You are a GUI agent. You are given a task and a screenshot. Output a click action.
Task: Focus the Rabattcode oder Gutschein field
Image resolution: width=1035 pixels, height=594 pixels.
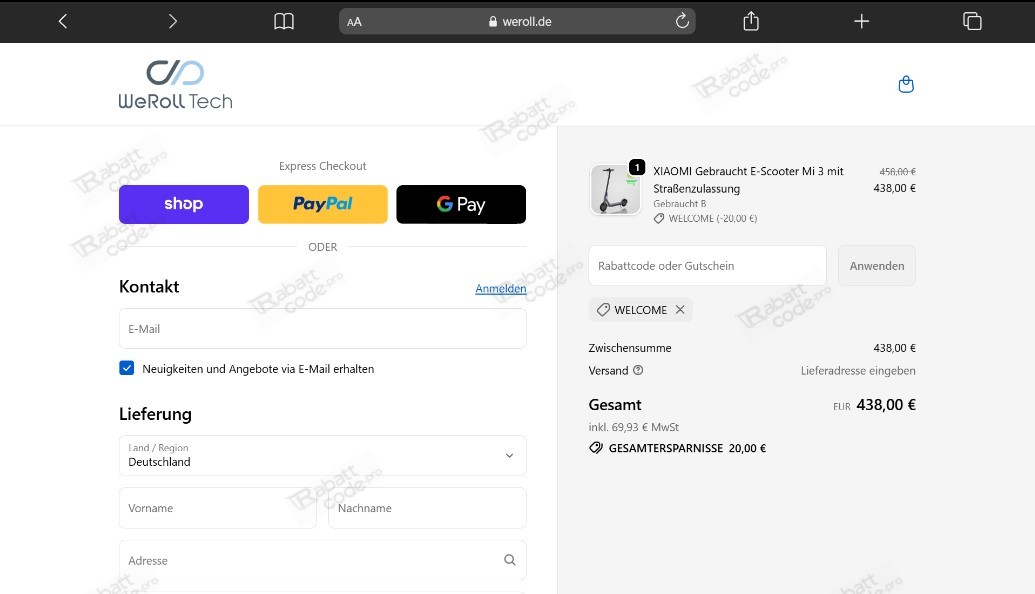pyautogui.click(x=707, y=266)
